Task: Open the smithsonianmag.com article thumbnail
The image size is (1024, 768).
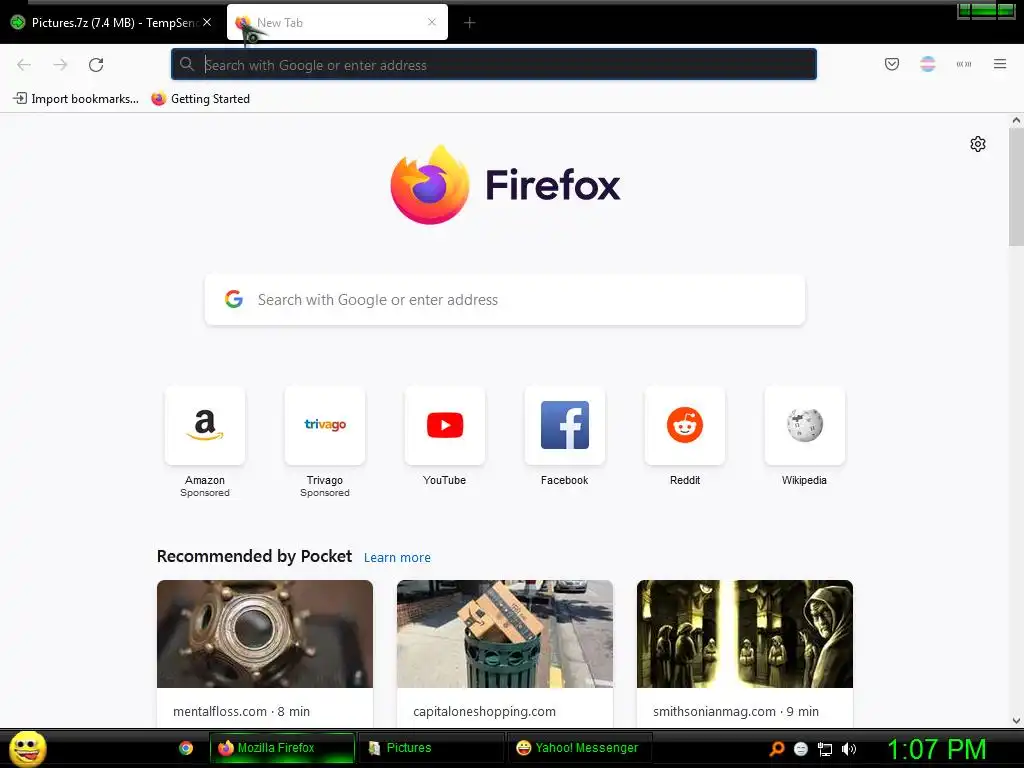Action: (x=744, y=633)
